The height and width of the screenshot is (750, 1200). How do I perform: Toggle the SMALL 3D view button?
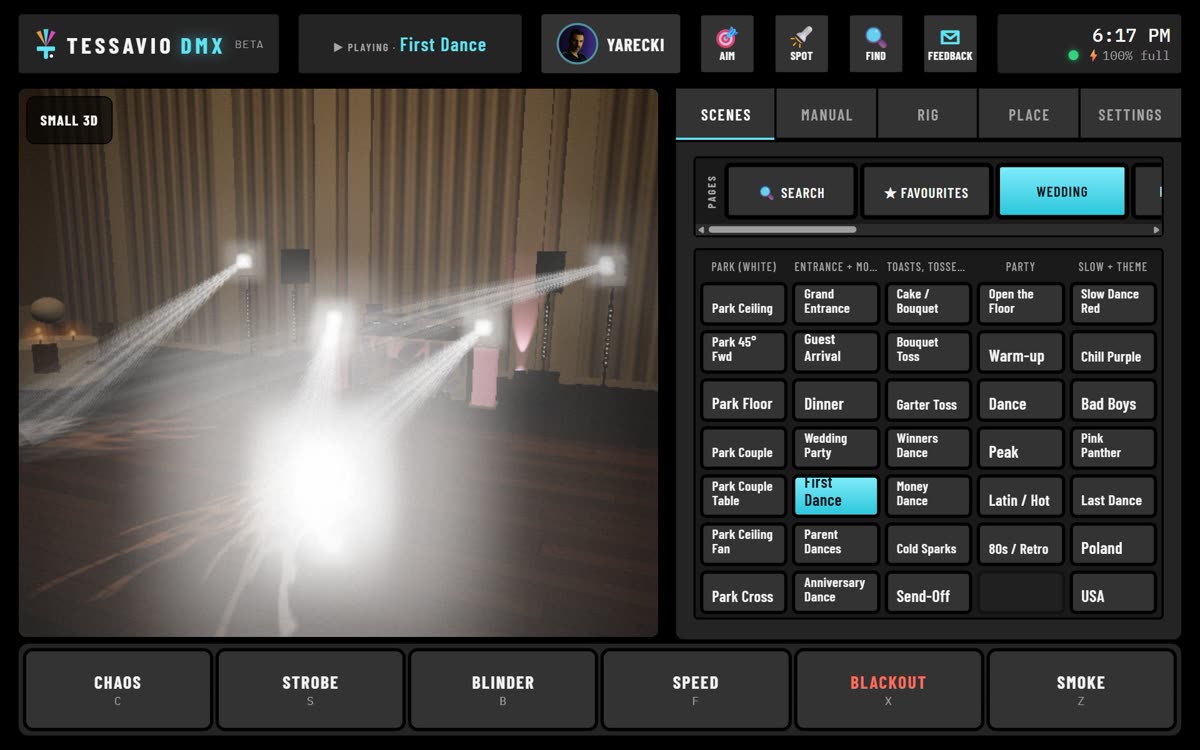[x=69, y=121]
